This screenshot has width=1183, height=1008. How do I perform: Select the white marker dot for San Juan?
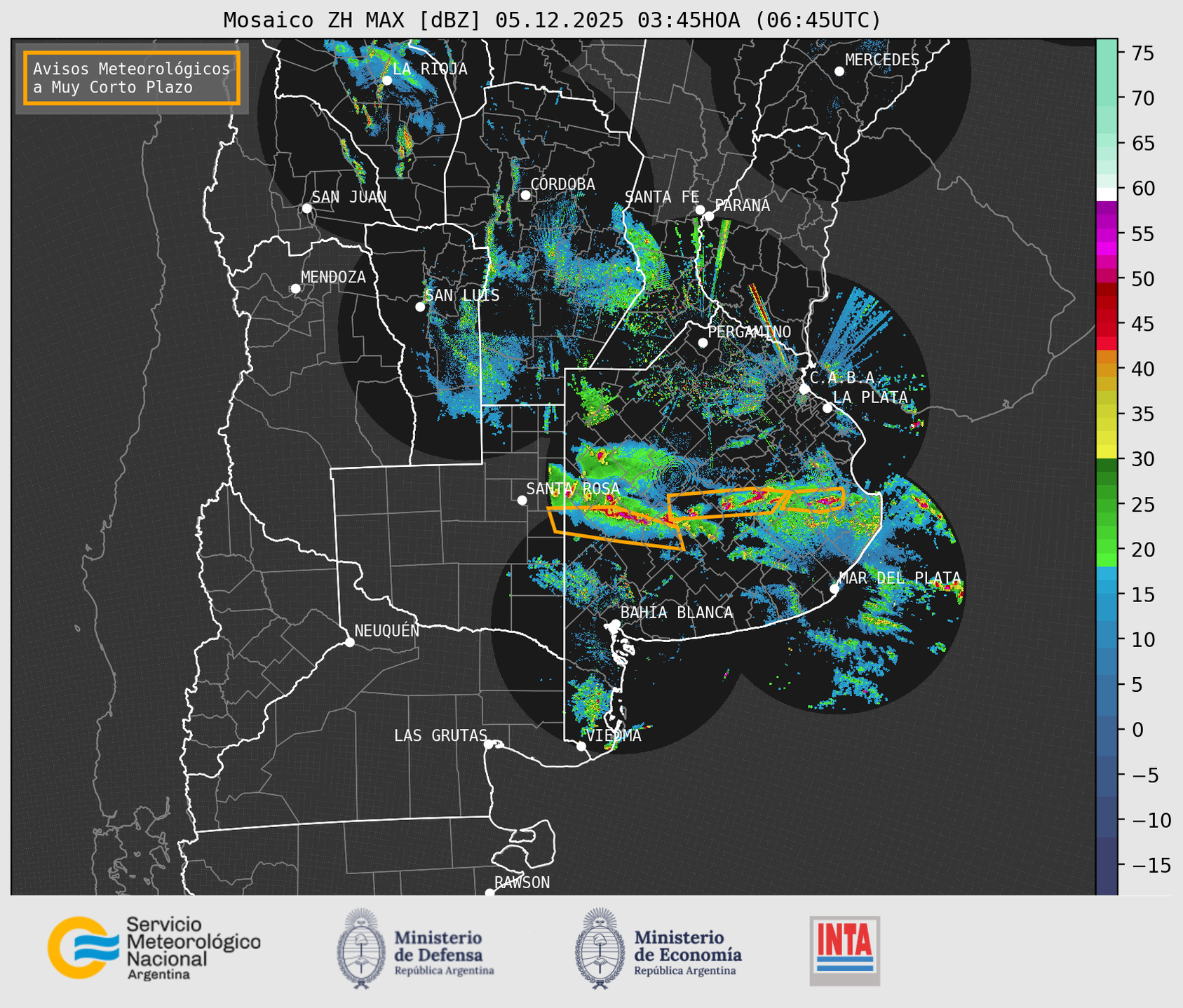[306, 208]
